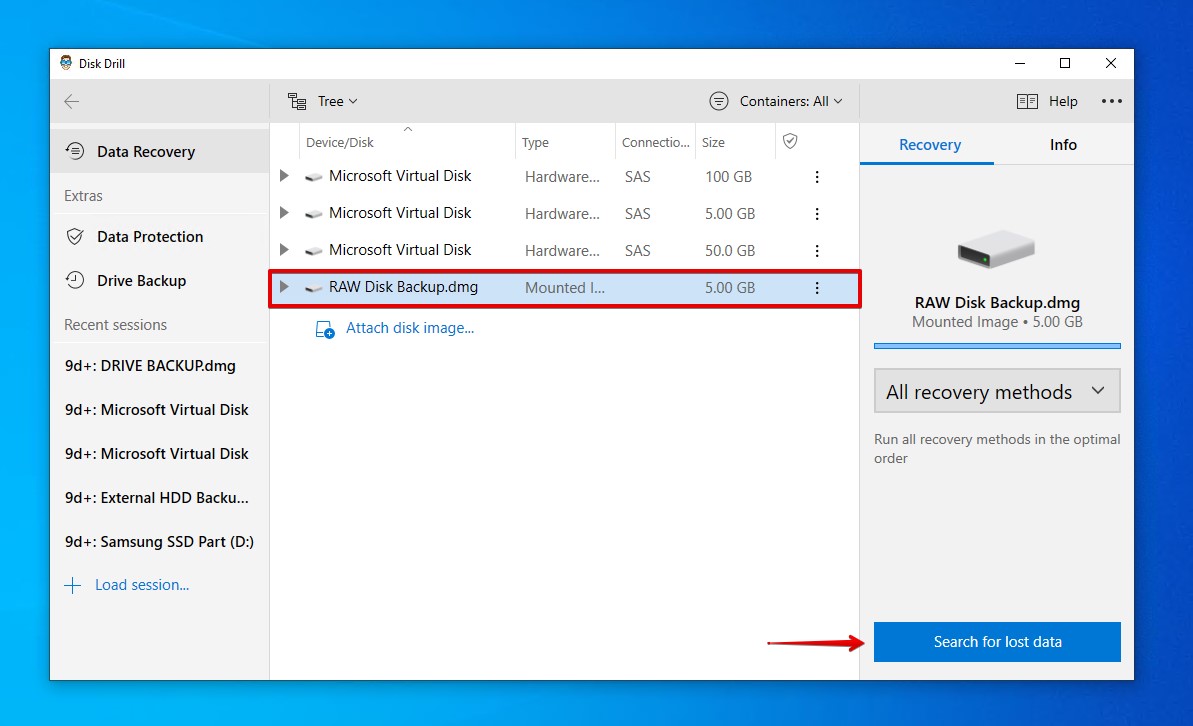Open the Help panel
This screenshot has height=726, width=1193.
[x=1048, y=101]
